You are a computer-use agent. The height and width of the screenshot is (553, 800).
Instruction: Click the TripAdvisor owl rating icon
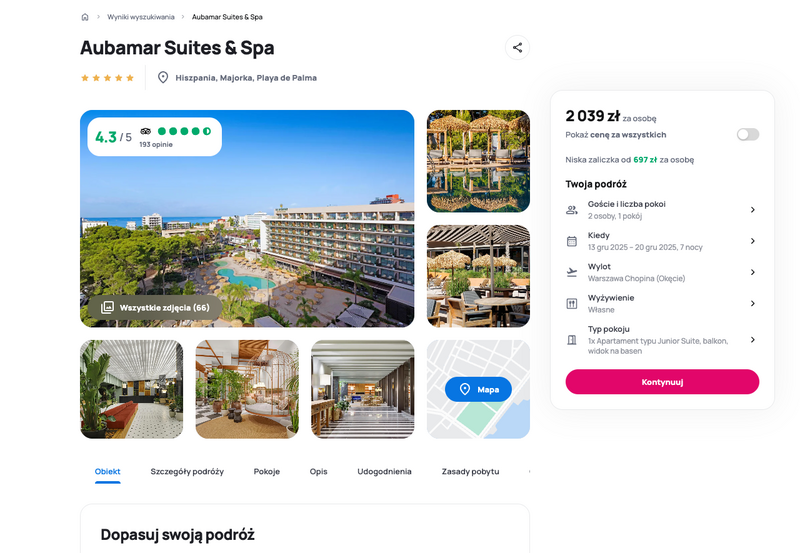coord(145,131)
